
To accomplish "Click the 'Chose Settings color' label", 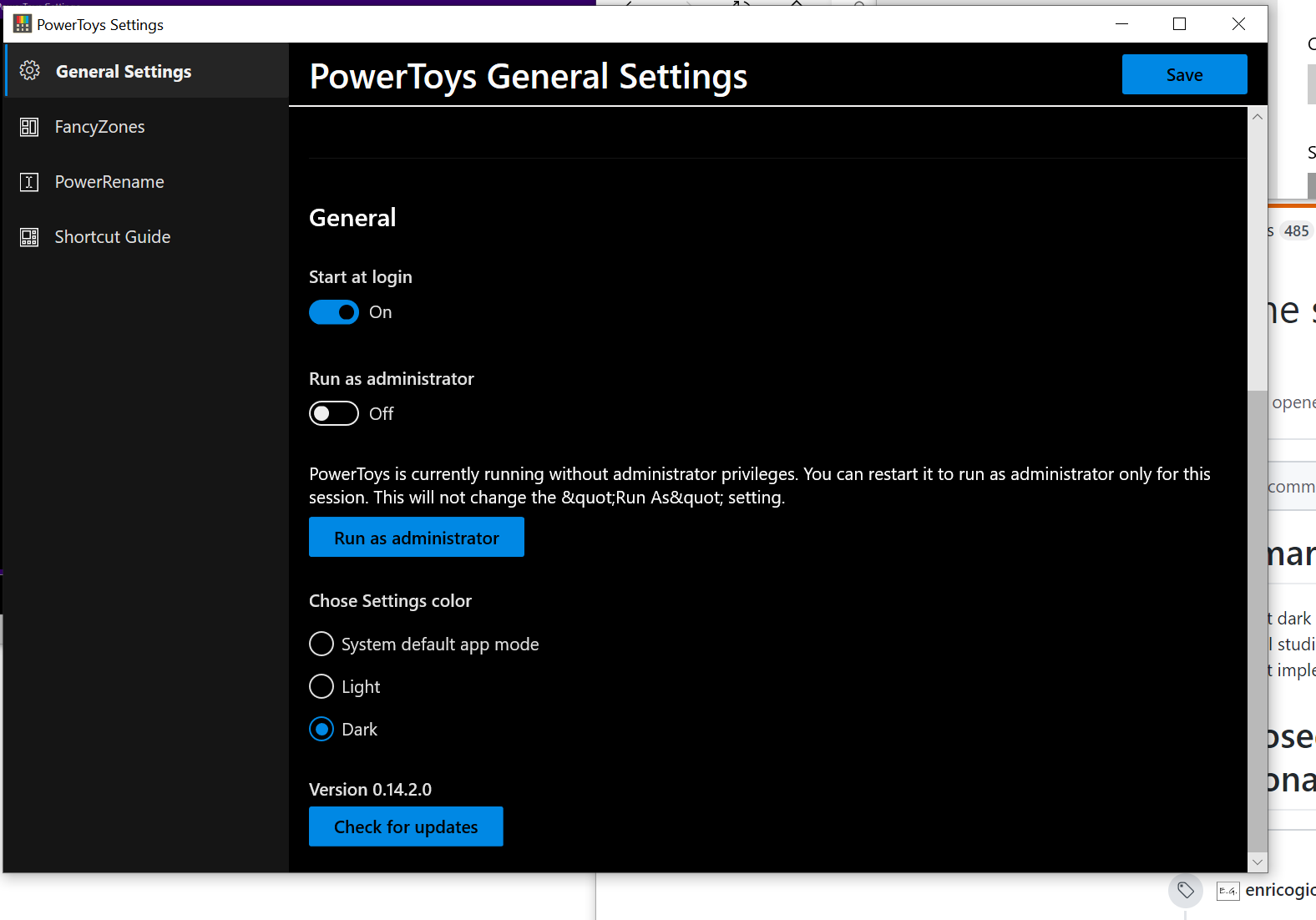I will coord(390,601).
